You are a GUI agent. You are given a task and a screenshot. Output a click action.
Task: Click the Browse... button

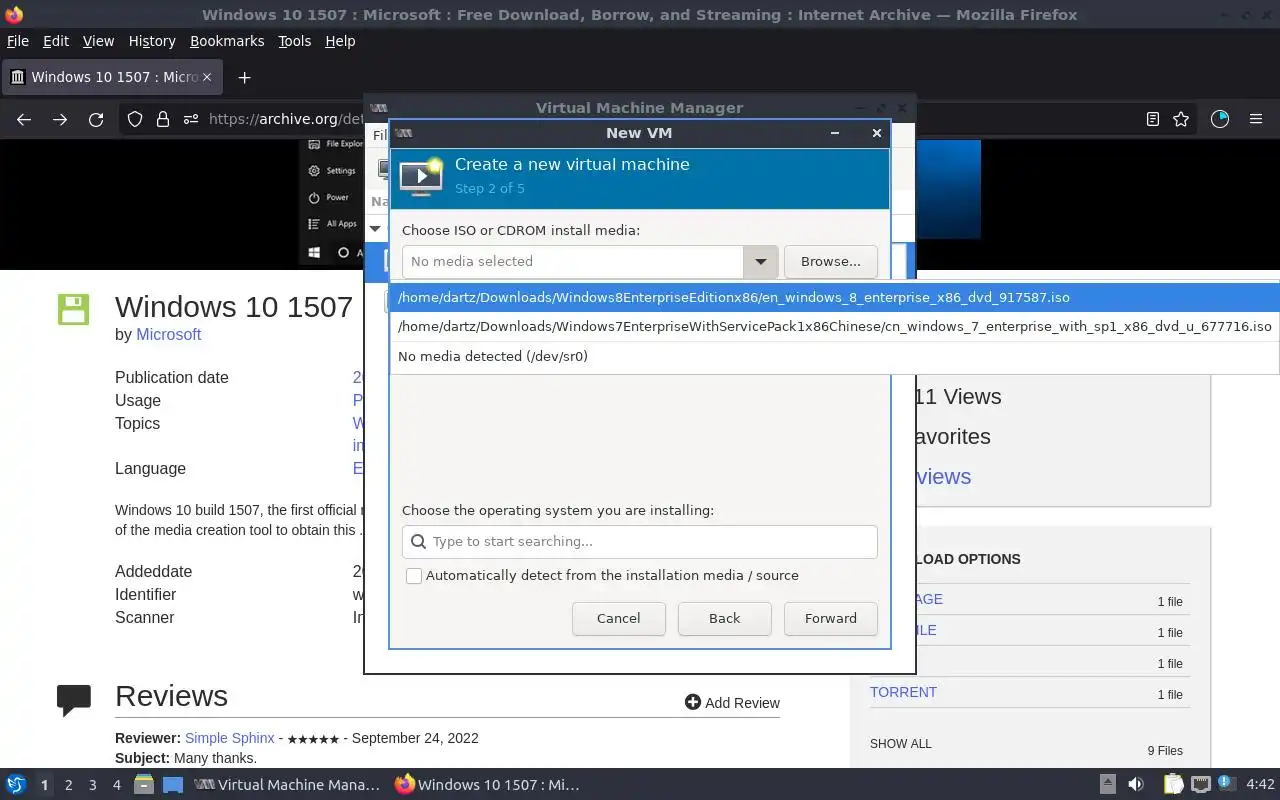[x=830, y=262]
